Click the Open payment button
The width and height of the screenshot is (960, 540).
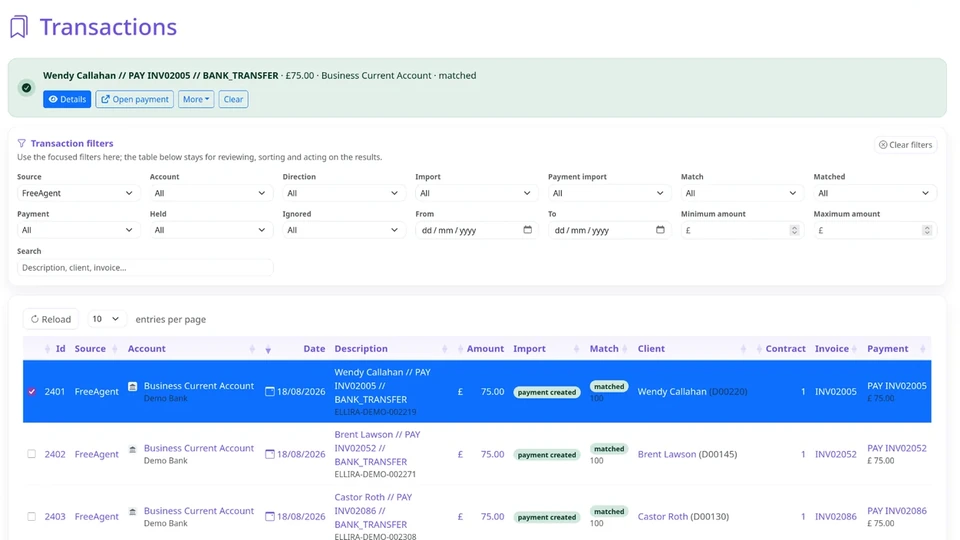[x=135, y=99]
